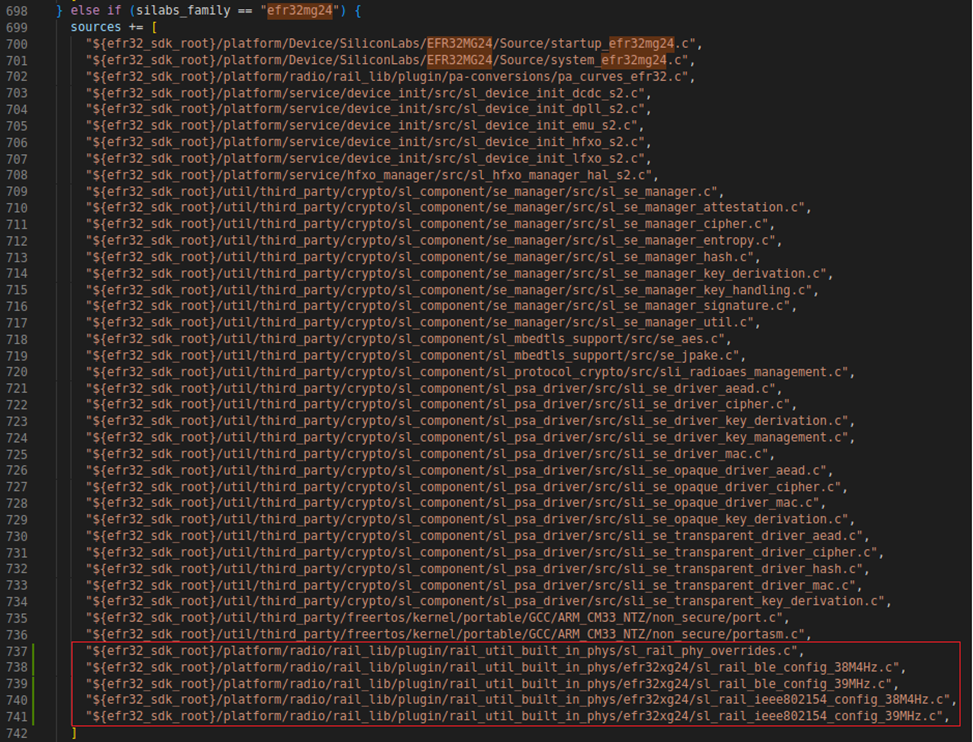Click green change marker beside line 739
Image resolution: width=973 pixels, height=742 pixels.
[x=35, y=683]
